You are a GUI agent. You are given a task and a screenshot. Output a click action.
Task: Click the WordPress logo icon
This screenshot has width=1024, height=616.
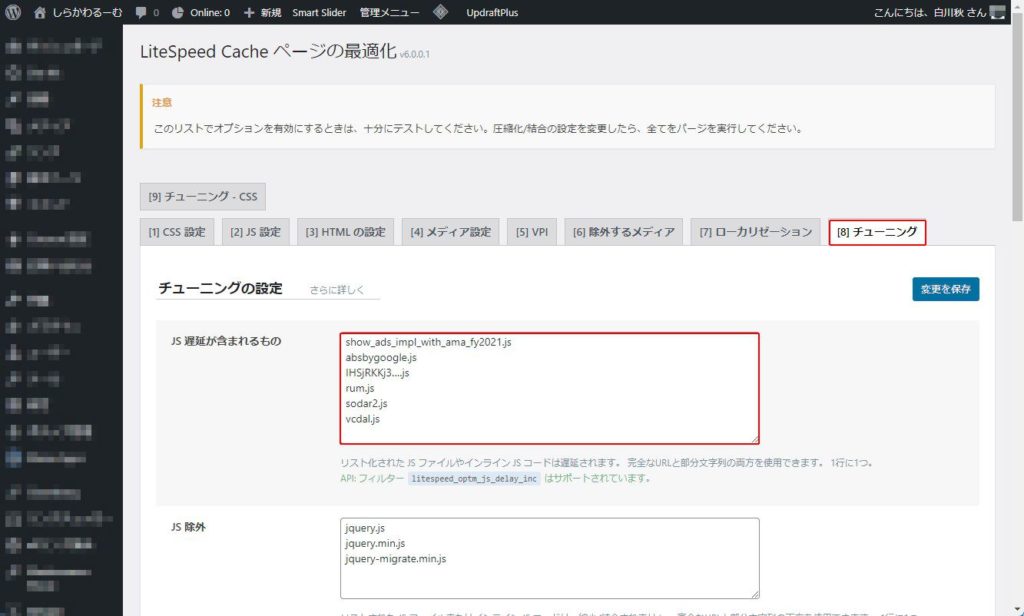[x=13, y=13]
